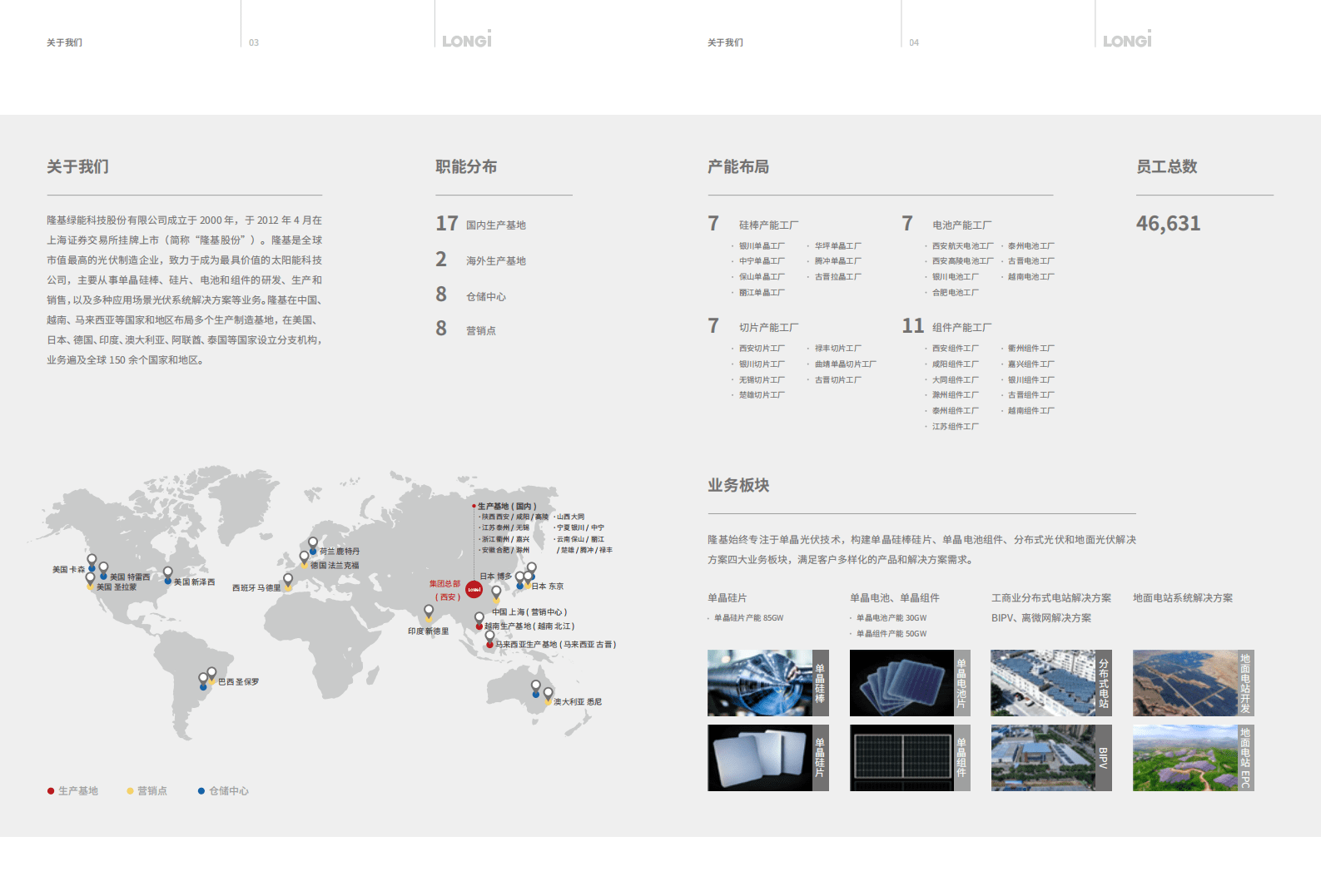The height and width of the screenshot is (896, 1321).
Task: Click the red 生产基地 legend dot
Action: pos(51,791)
